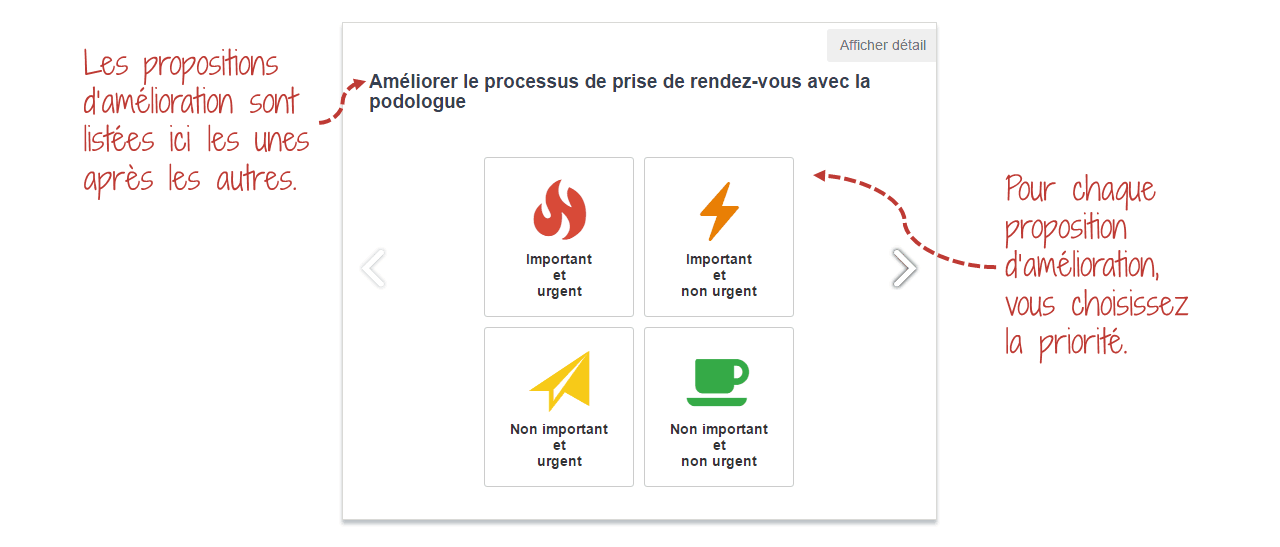
Task: Select the "Important et non urgent" label
Action: click(719, 275)
